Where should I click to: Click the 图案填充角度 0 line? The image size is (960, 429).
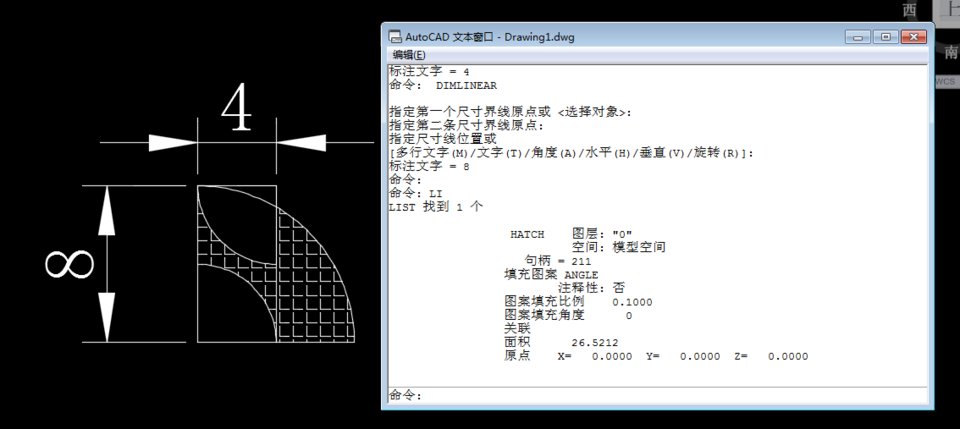pos(568,316)
